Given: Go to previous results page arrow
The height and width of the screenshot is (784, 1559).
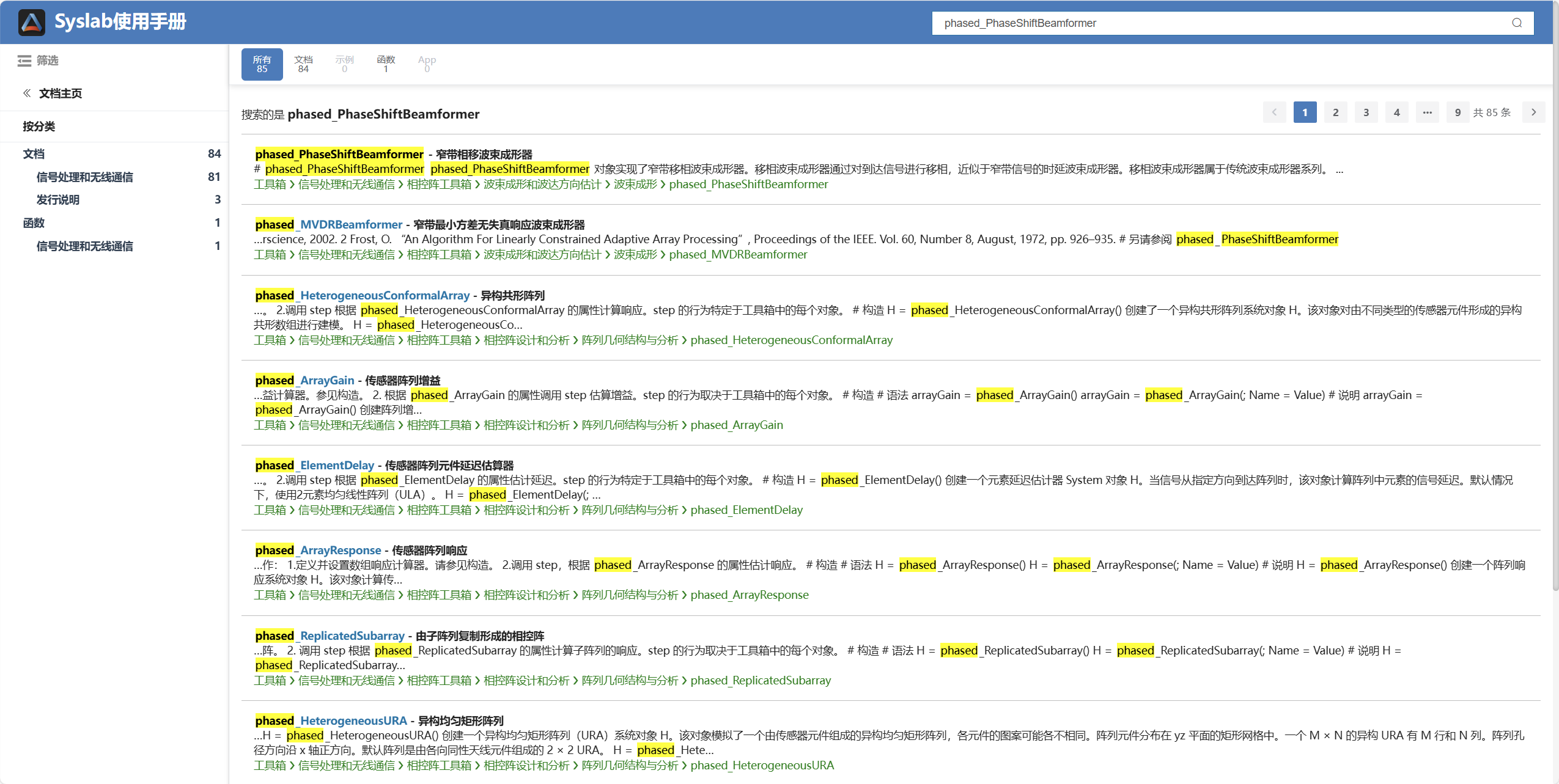Looking at the screenshot, I should click(x=1275, y=112).
